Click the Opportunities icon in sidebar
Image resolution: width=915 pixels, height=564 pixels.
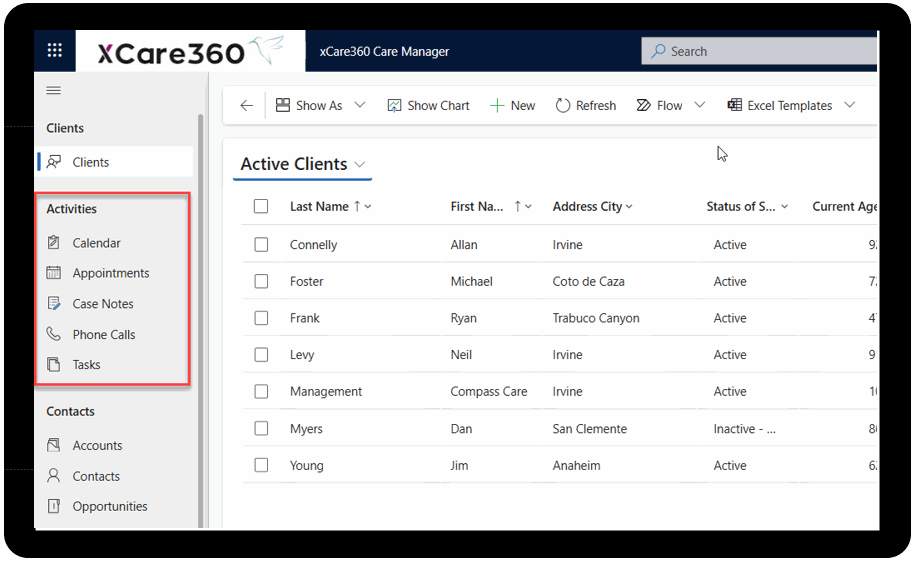[x=54, y=506]
